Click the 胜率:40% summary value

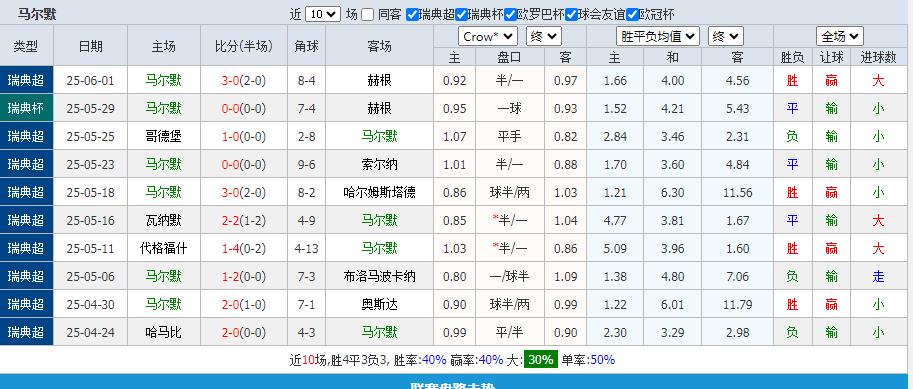(419, 360)
